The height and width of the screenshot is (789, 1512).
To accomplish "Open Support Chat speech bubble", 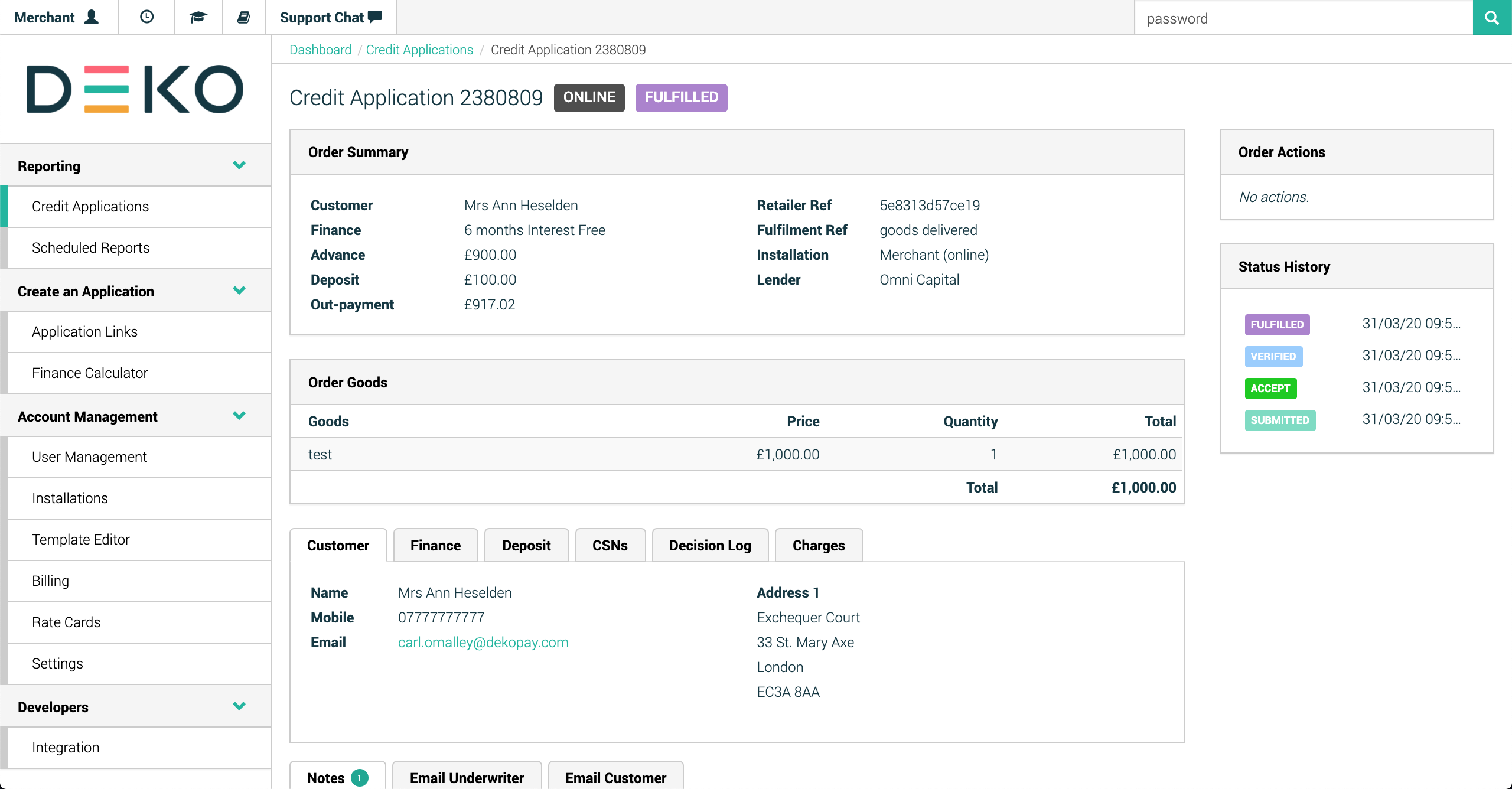I will point(374,17).
